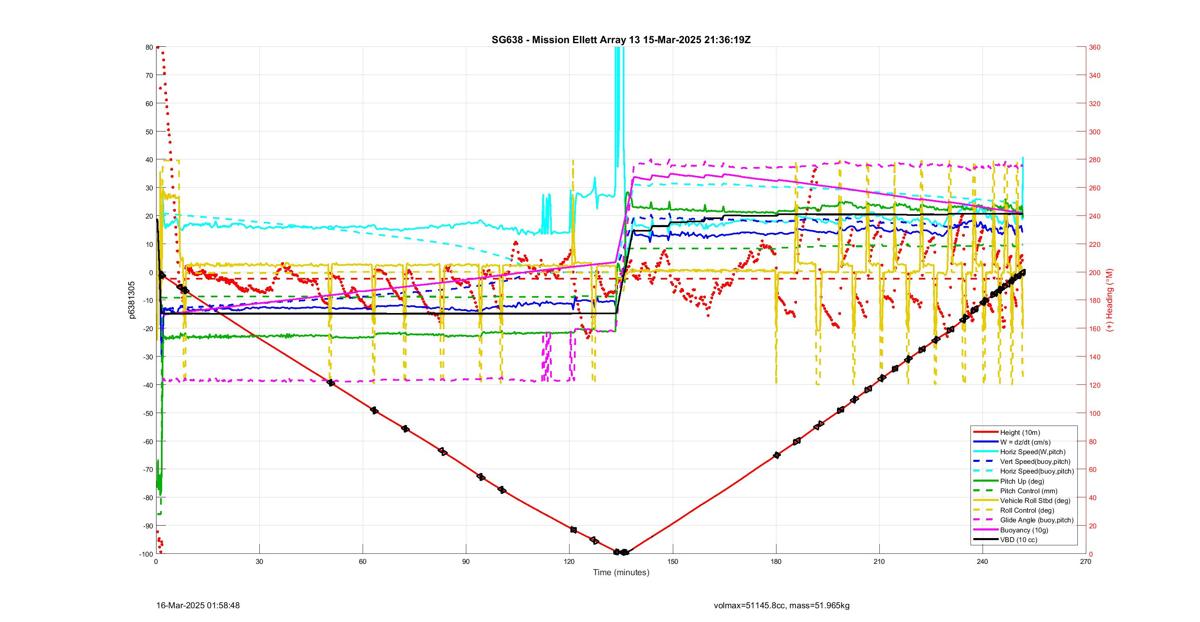Click the red line sample beside Height legend entry

[x=984, y=431]
